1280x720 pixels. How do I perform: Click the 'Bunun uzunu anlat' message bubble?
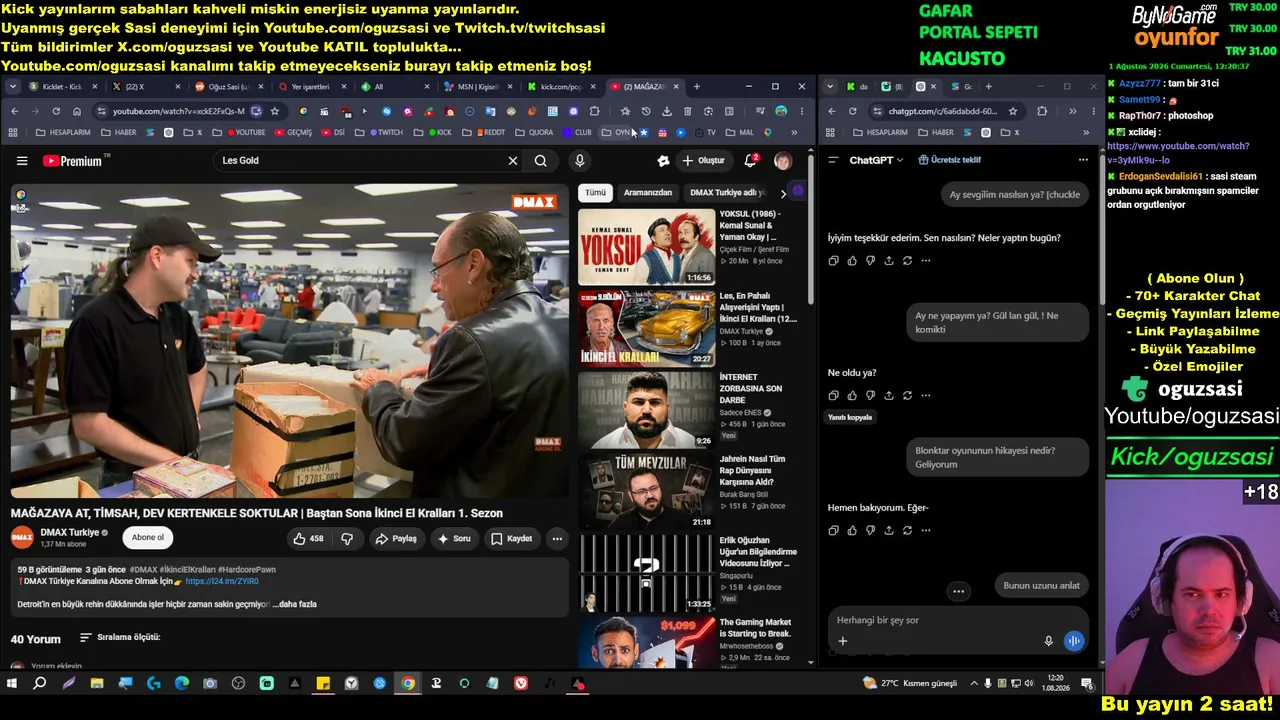[1041, 585]
